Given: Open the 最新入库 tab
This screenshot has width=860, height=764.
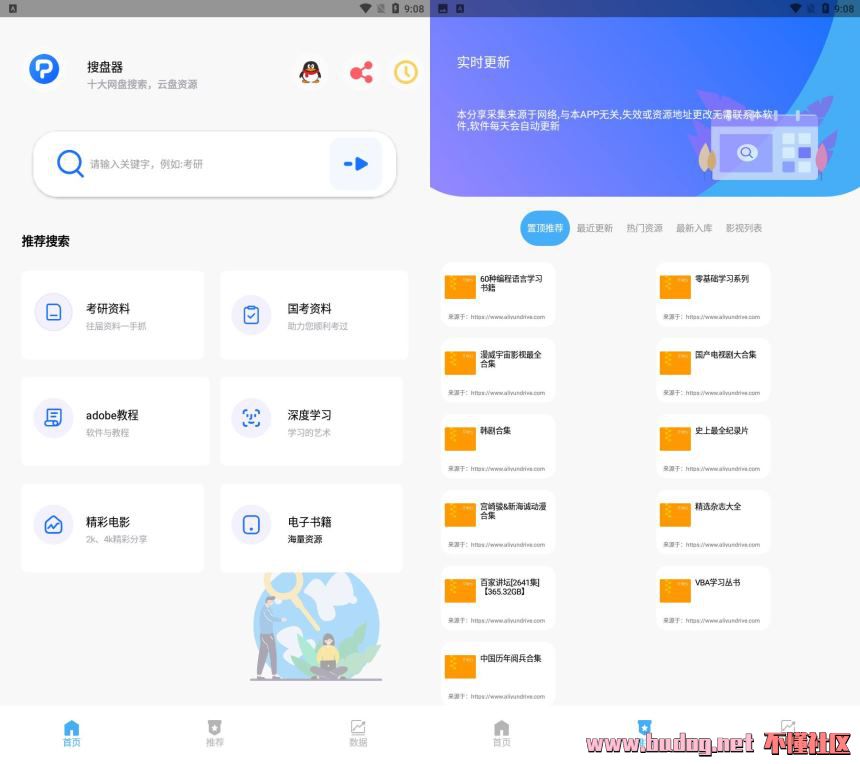Looking at the screenshot, I should tap(694, 228).
